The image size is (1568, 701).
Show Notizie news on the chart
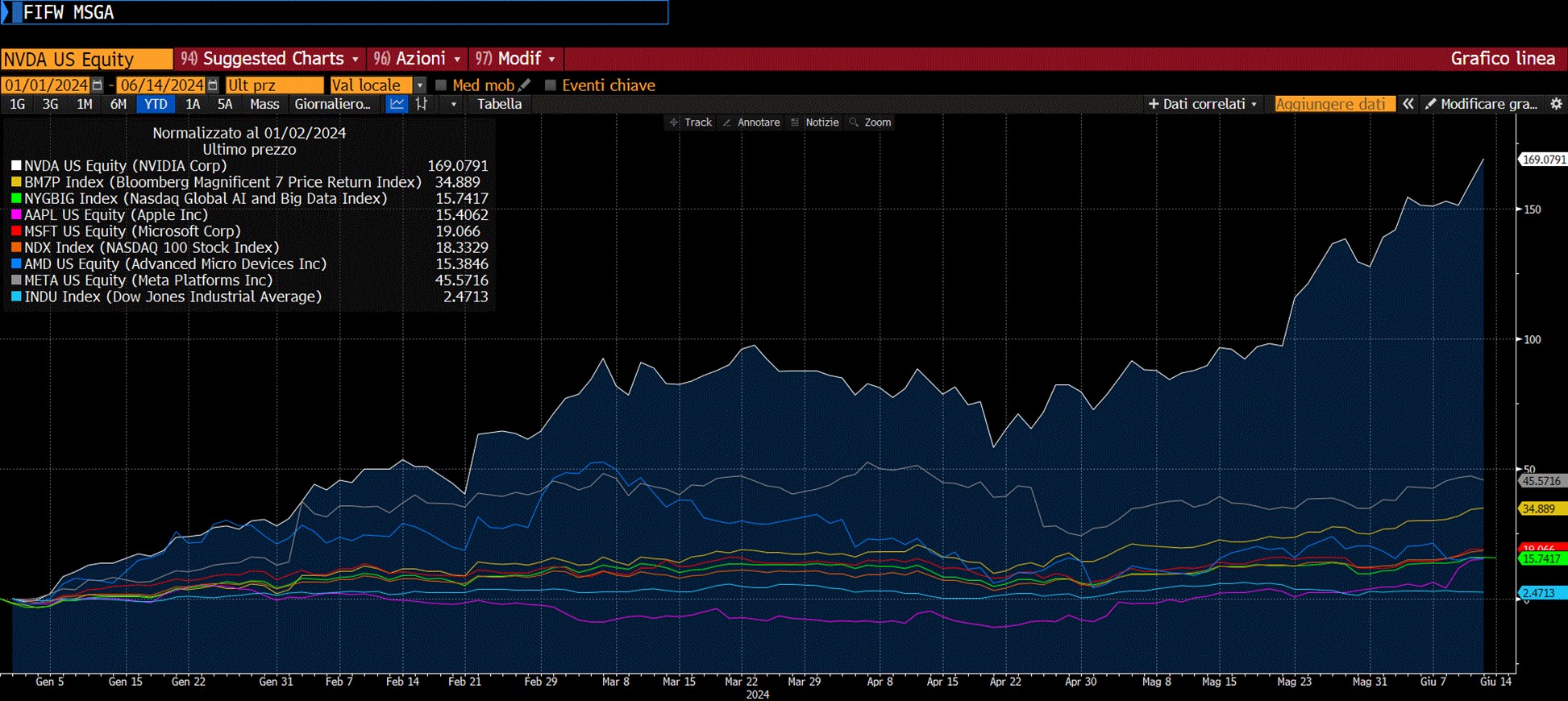[815, 122]
